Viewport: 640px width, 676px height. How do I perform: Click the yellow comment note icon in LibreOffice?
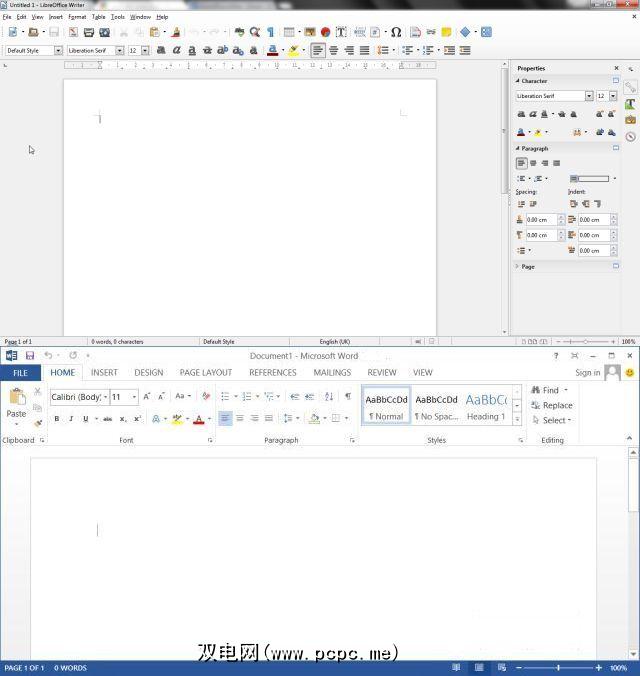(446, 32)
